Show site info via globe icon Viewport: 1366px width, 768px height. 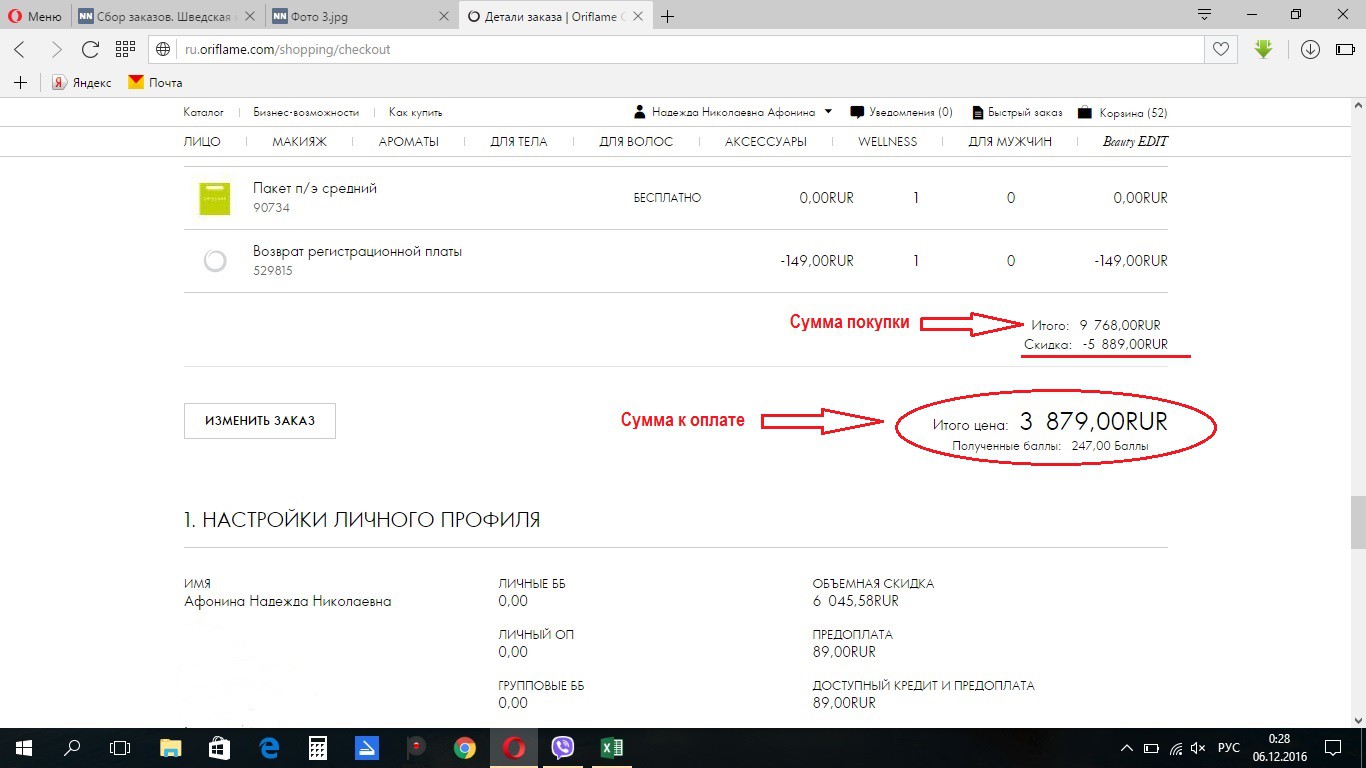pyautogui.click(x=165, y=49)
